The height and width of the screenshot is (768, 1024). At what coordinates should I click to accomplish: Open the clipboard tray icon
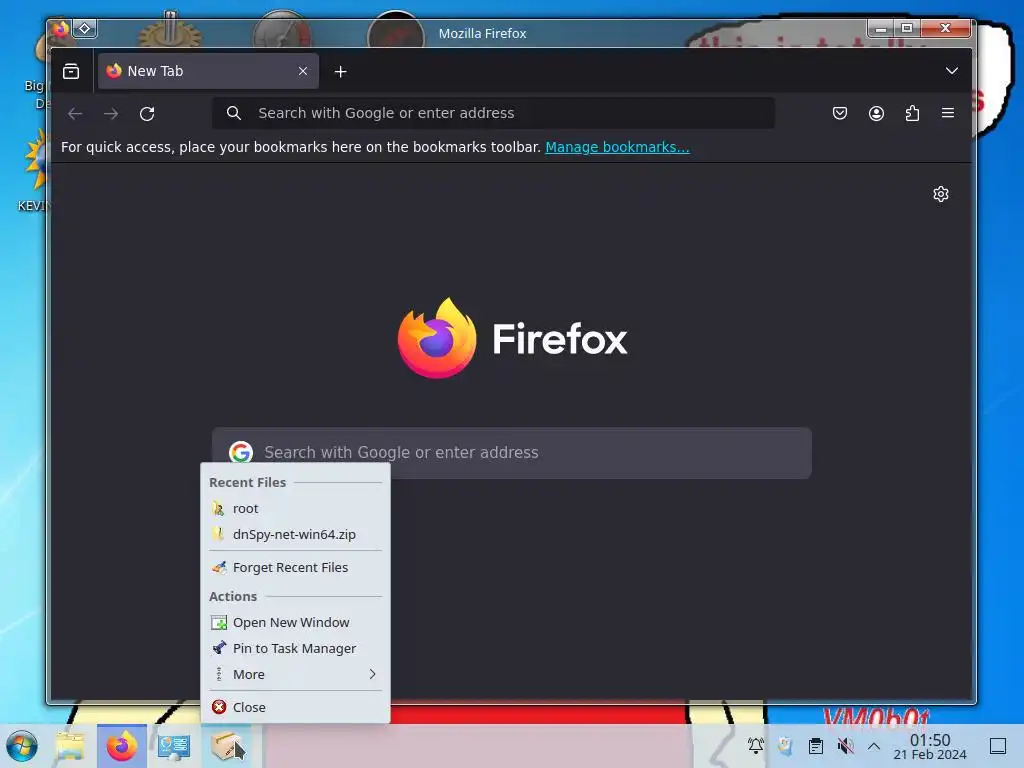tap(816, 746)
